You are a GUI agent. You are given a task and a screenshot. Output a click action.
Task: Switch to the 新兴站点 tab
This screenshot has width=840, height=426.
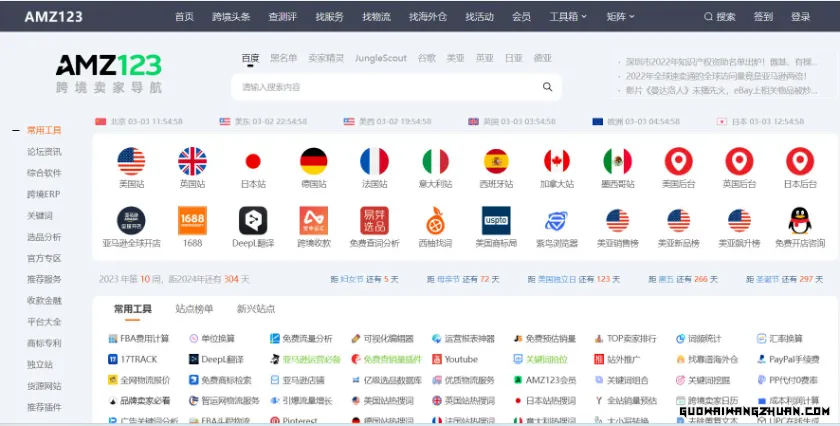coord(256,309)
